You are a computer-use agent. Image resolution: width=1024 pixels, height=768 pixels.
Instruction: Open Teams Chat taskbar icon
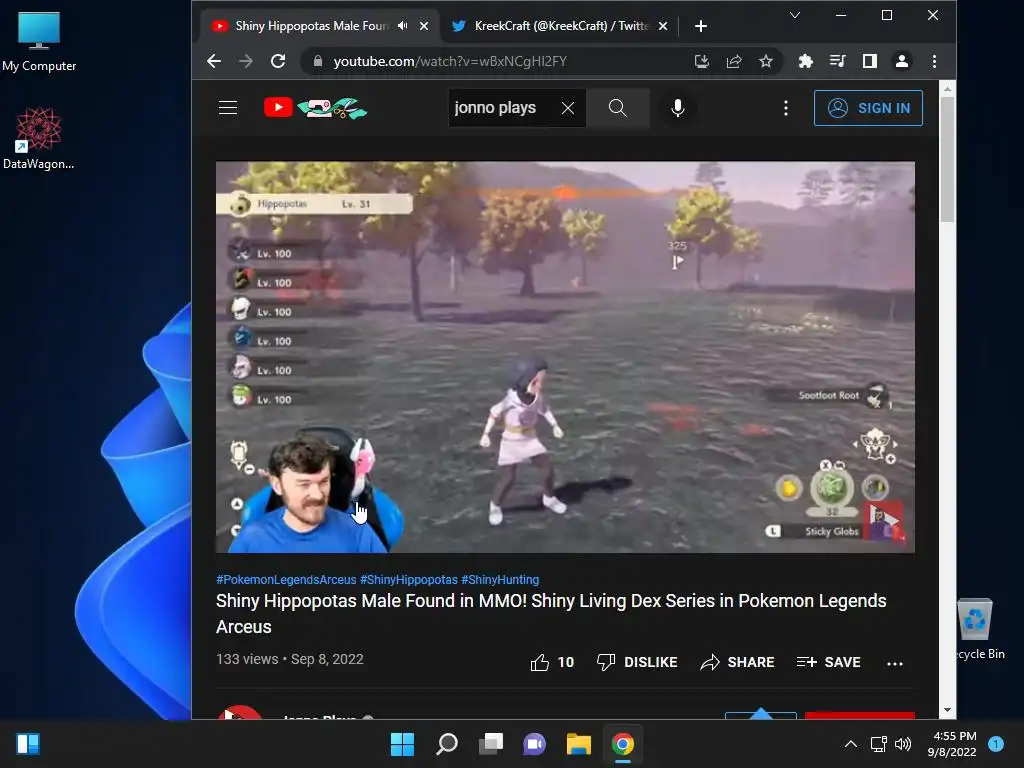(534, 744)
